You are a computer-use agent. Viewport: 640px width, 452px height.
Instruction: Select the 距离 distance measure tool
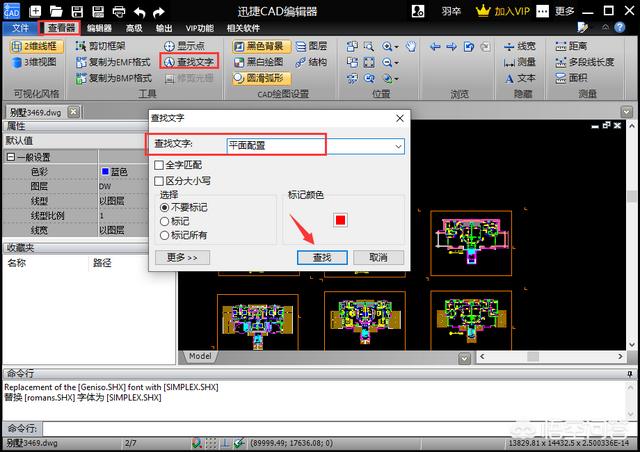coord(571,46)
